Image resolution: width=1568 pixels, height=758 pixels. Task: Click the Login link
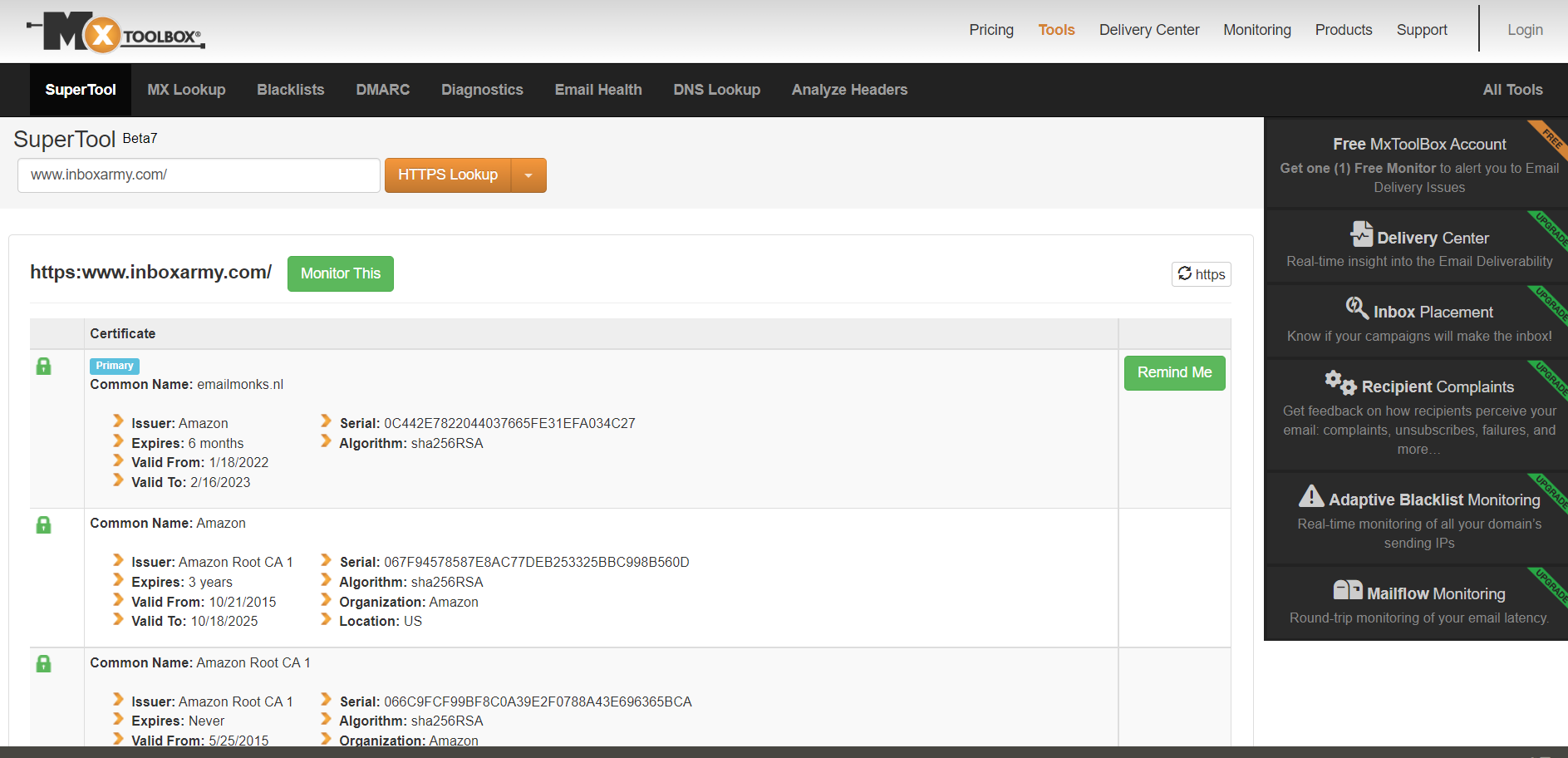click(1525, 29)
